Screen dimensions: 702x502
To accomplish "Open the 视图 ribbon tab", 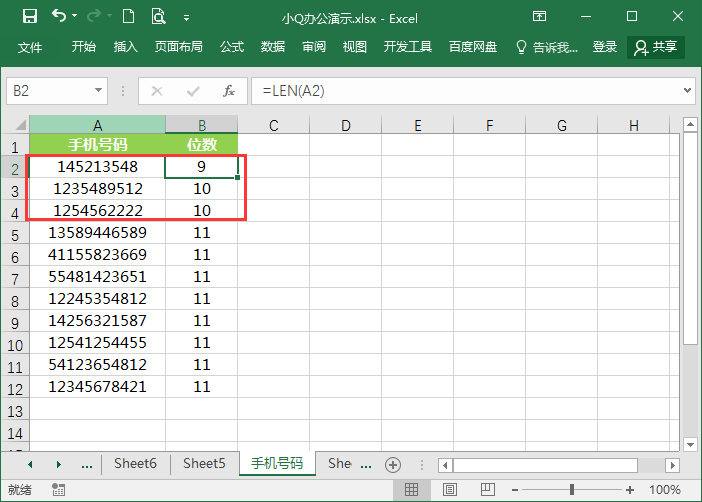I will coord(355,47).
